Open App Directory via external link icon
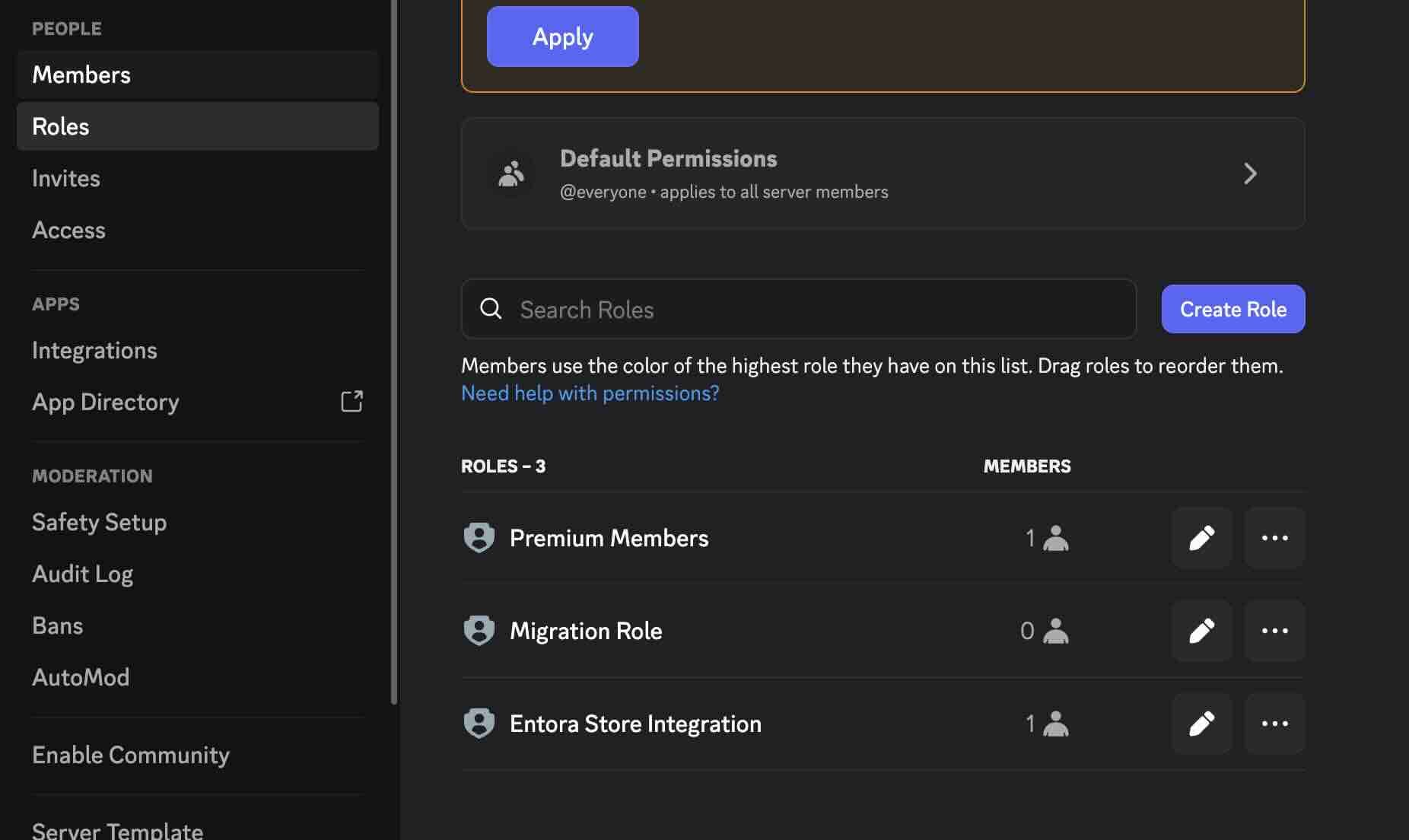 point(351,401)
